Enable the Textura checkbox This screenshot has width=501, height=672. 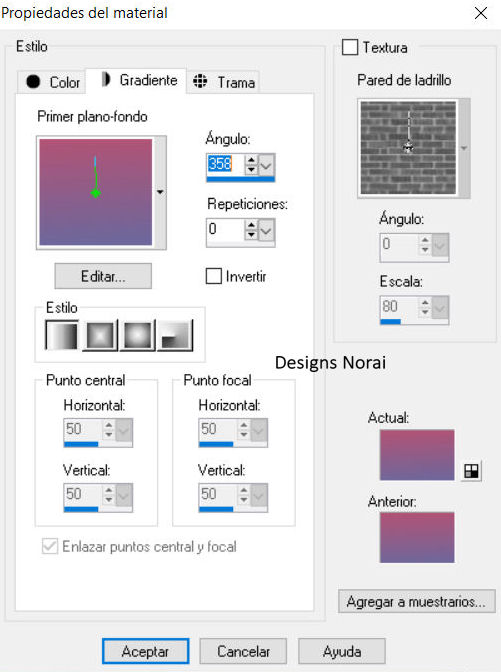(350, 47)
